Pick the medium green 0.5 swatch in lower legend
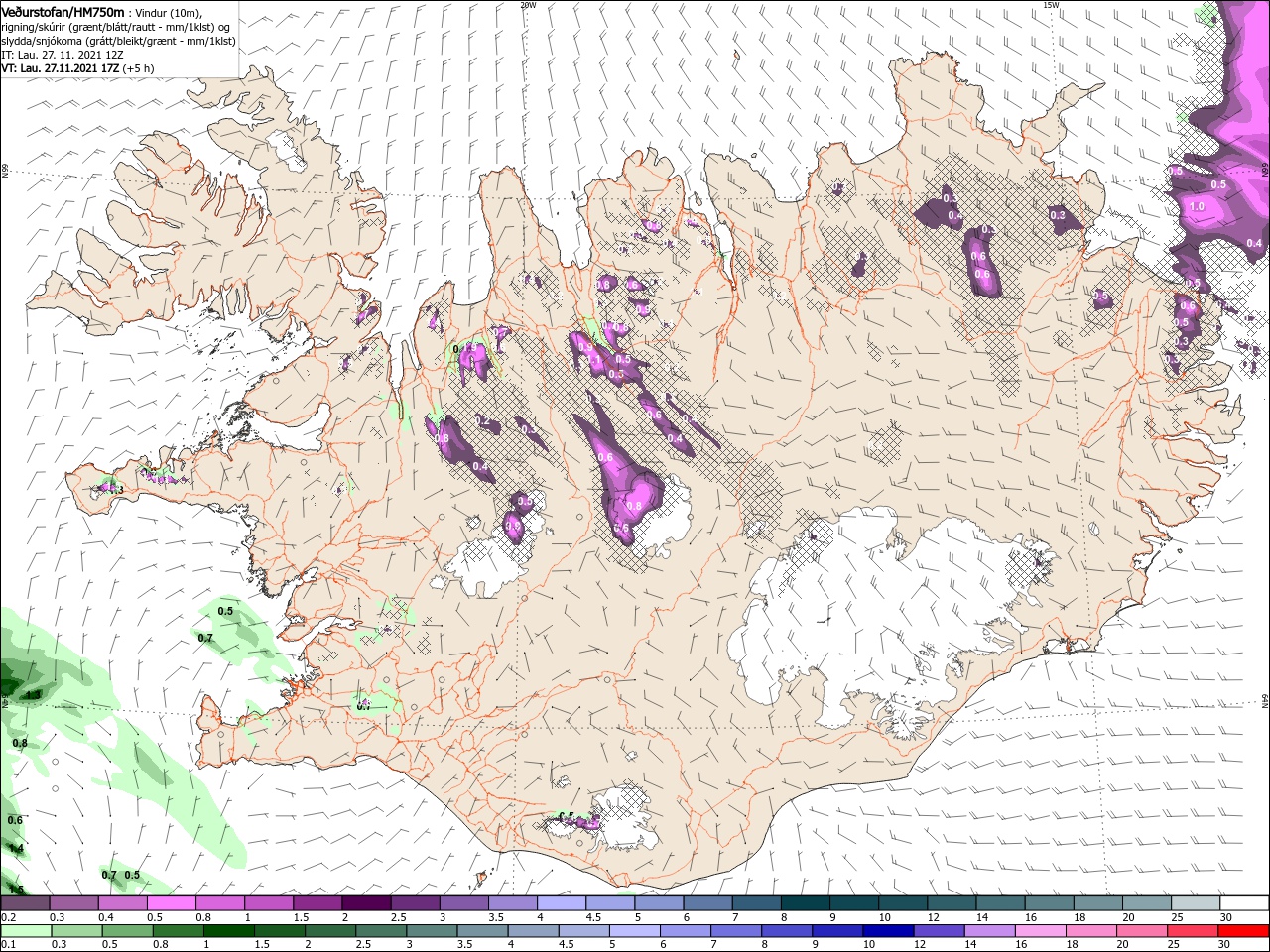The image size is (1270, 952). coord(127,931)
